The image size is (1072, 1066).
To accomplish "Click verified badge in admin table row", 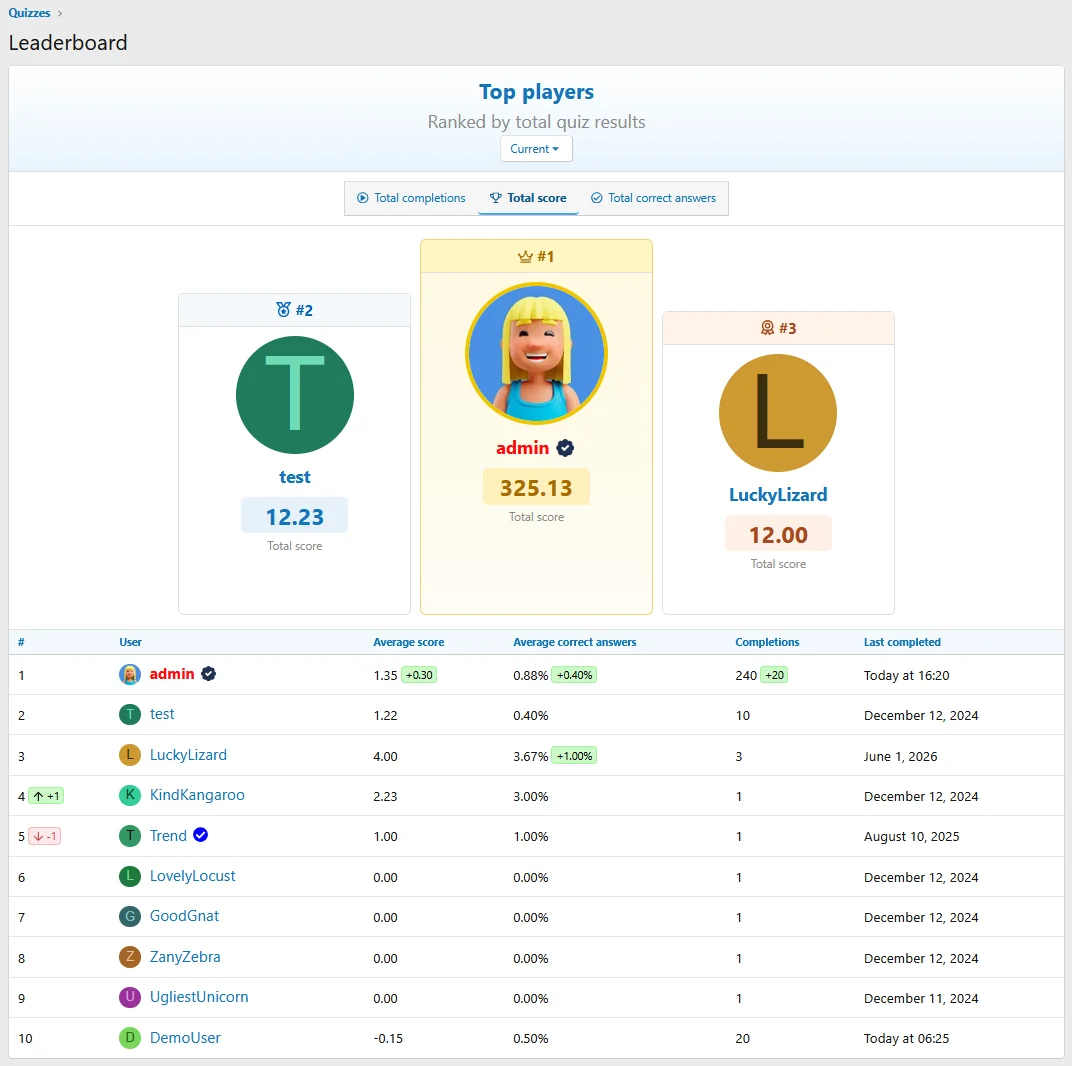I will click(209, 674).
